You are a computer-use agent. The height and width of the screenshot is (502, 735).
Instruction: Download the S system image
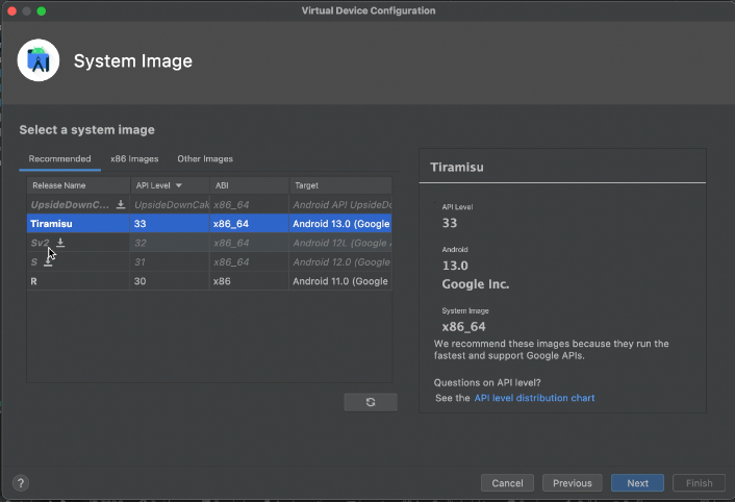(47, 262)
